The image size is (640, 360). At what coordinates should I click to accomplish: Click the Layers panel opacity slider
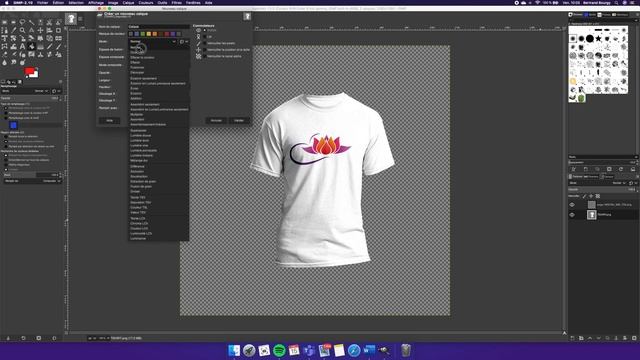[602, 189]
